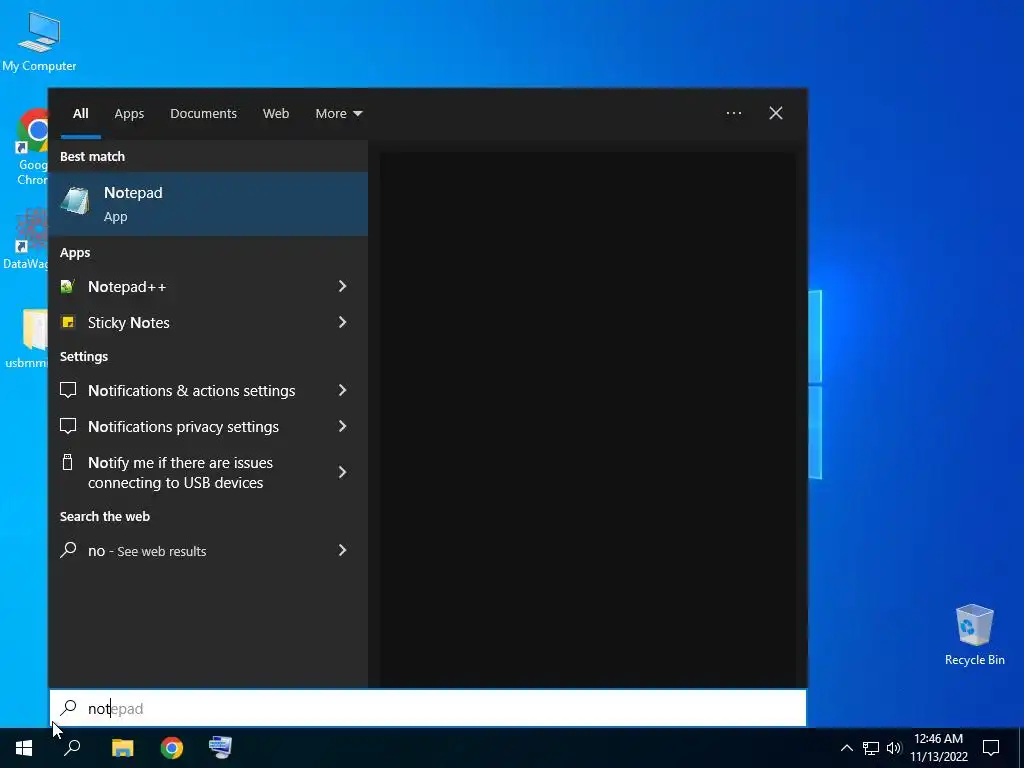Open Notifications & actions settings result
Viewport: 1024px width, 768px height.
coord(189,391)
